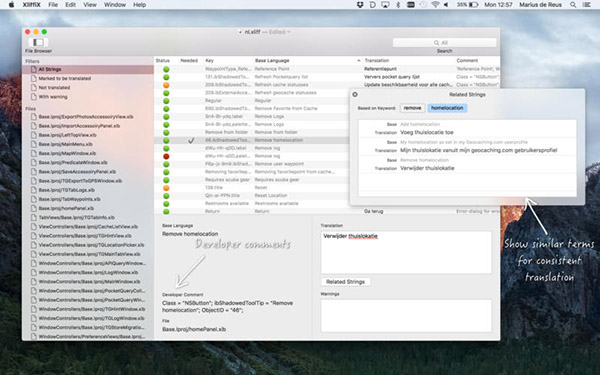The width and height of the screenshot is (600, 375).
Task: Open Spotlight search in the menu bar
Action: pos(572,5)
